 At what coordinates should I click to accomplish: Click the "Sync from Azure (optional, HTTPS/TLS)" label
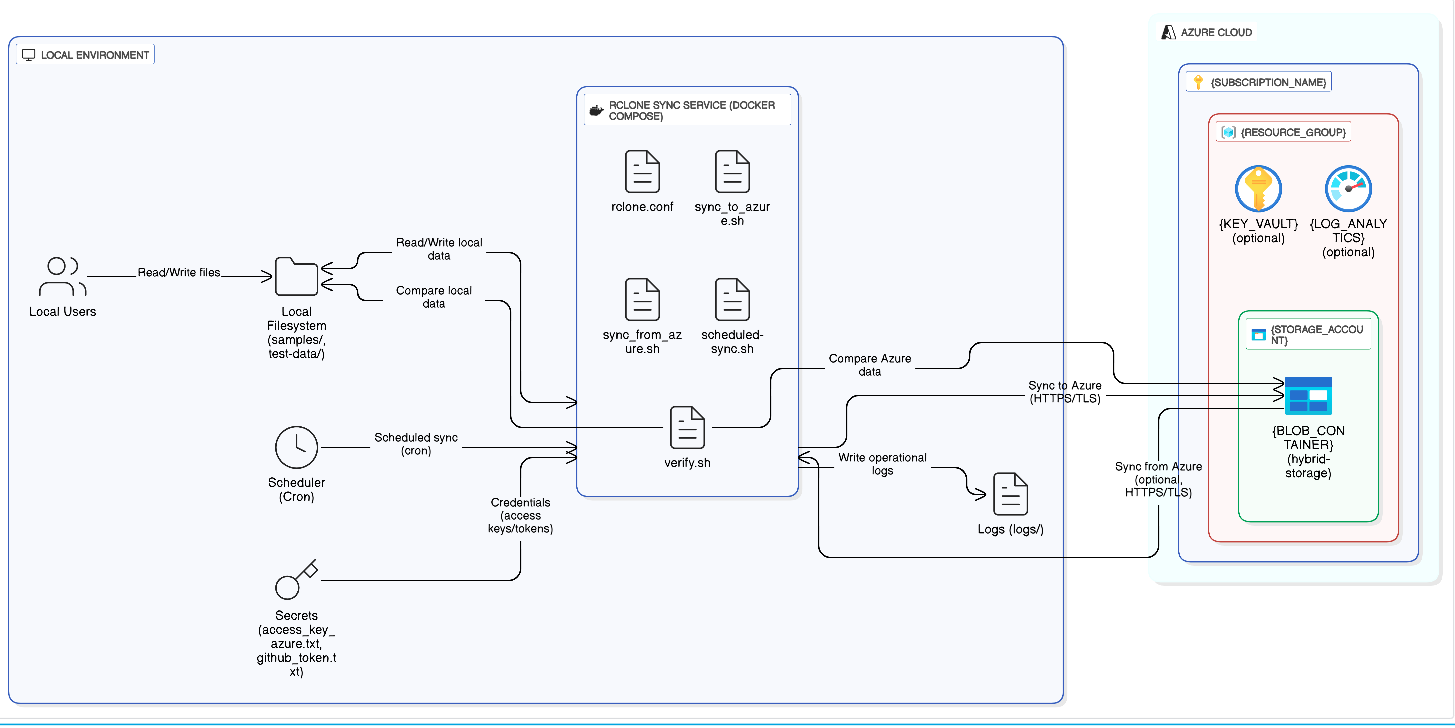pyautogui.click(x=1159, y=480)
